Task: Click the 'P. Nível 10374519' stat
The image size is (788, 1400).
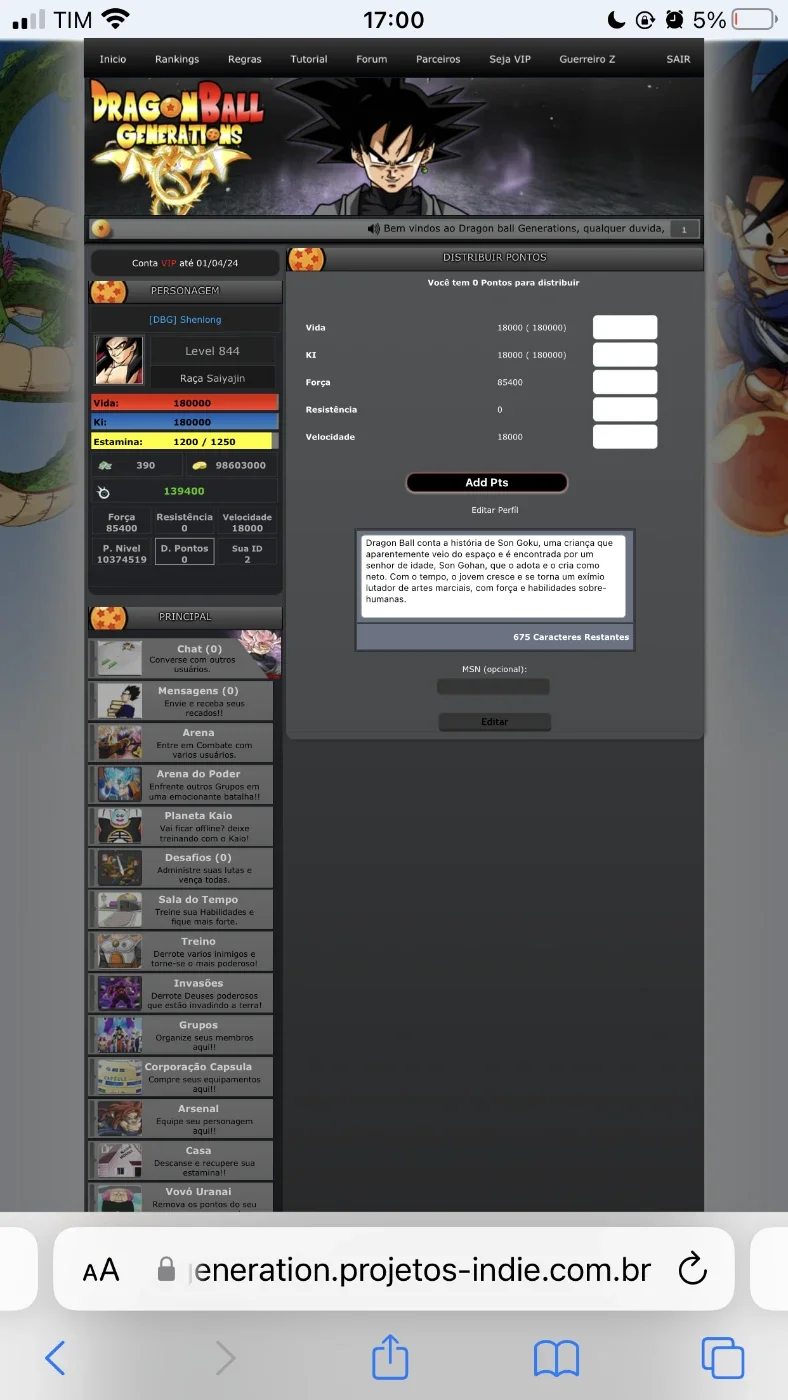Action: [x=122, y=554]
